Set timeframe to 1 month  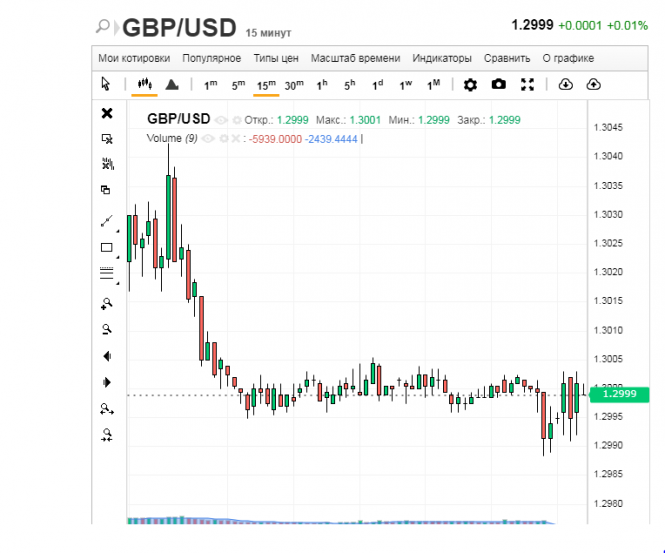click(x=433, y=85)
